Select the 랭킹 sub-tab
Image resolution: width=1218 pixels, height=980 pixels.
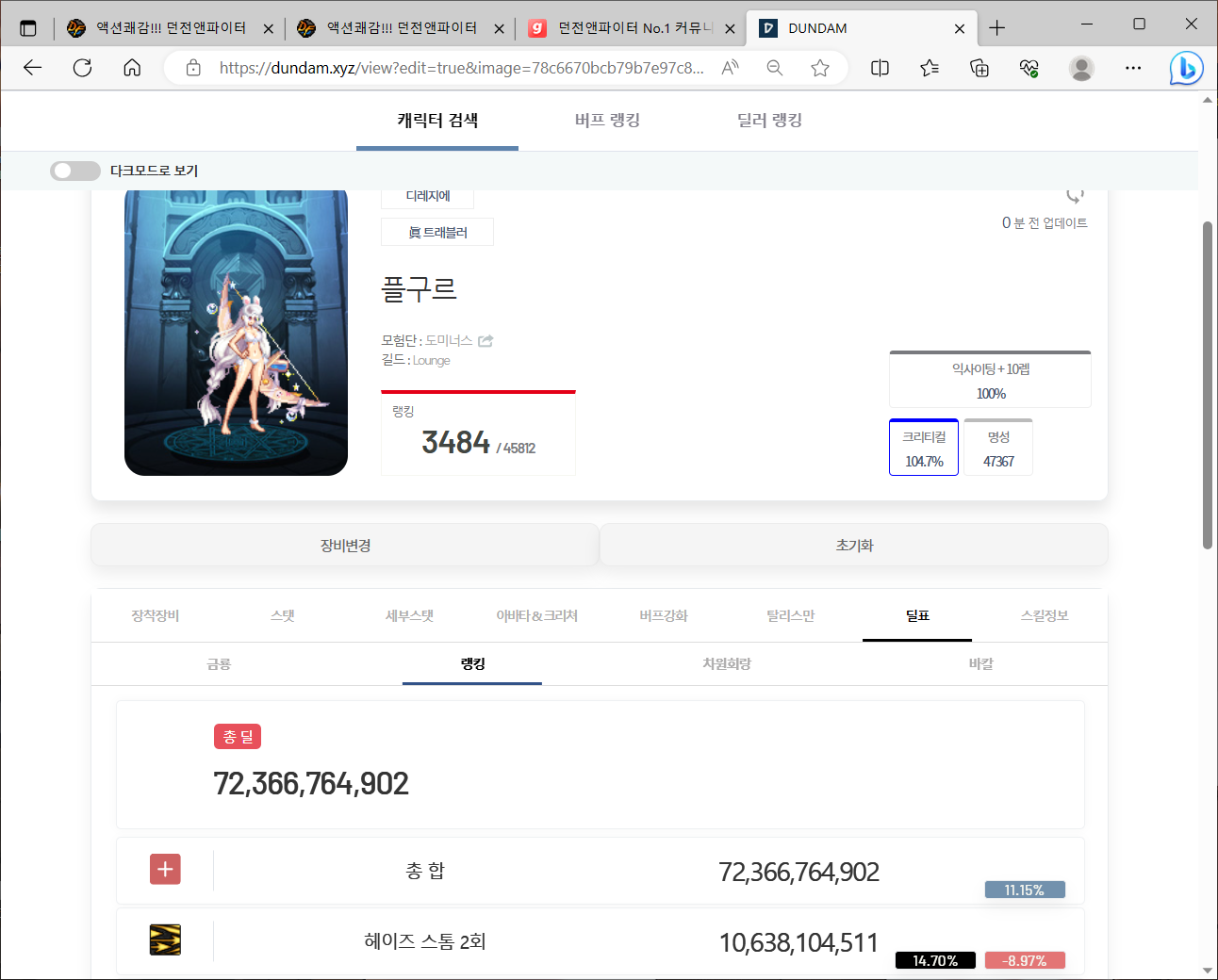(472, 663)
